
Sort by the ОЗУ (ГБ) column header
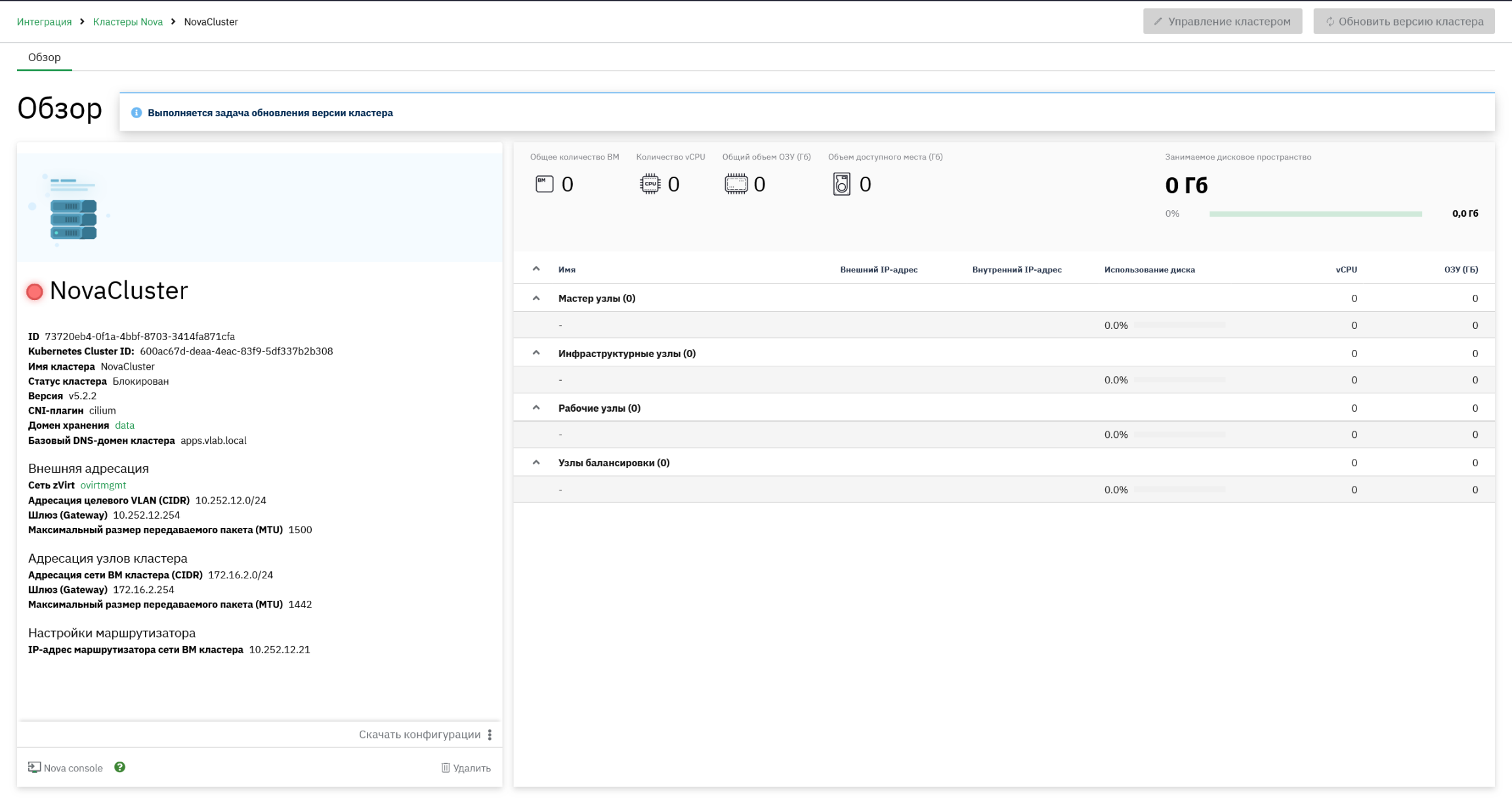click(x=1461, y=270)
